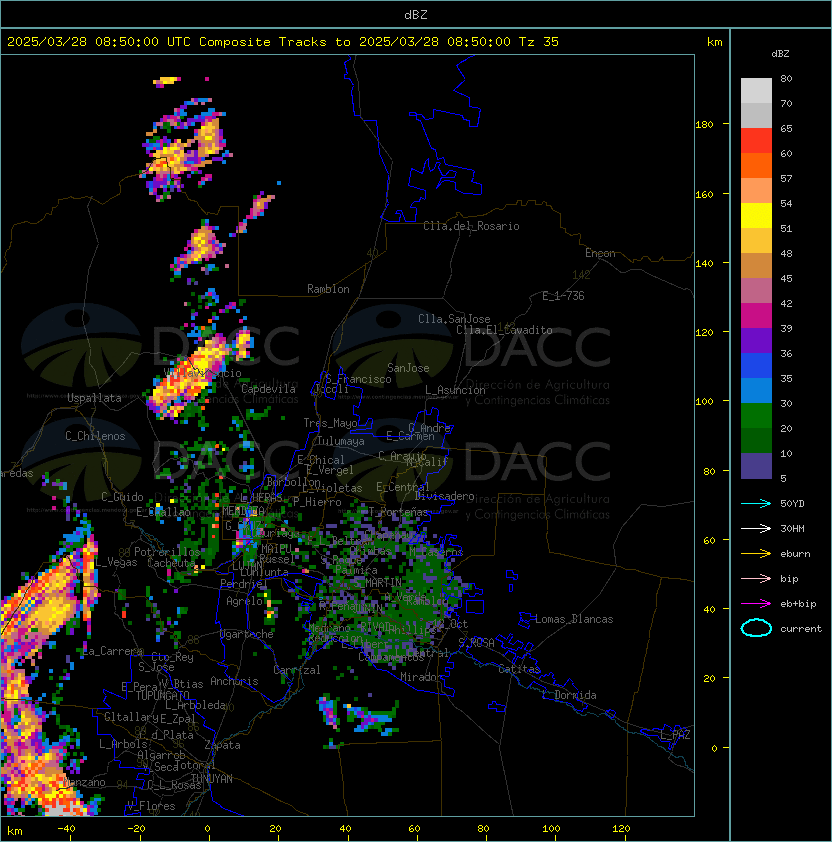Click the 'L_Dormida' map label

tap(569, 695)
